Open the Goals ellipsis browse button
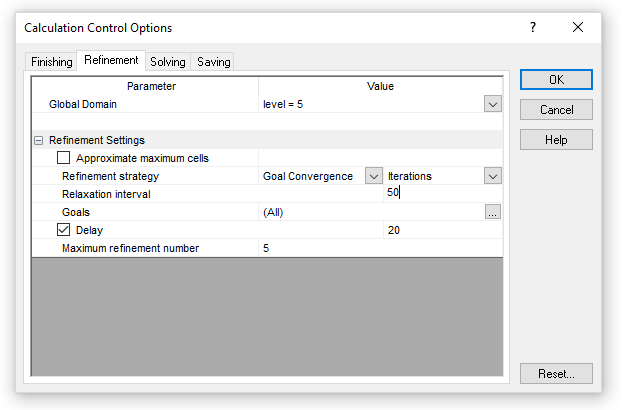 tap(492, 212)
